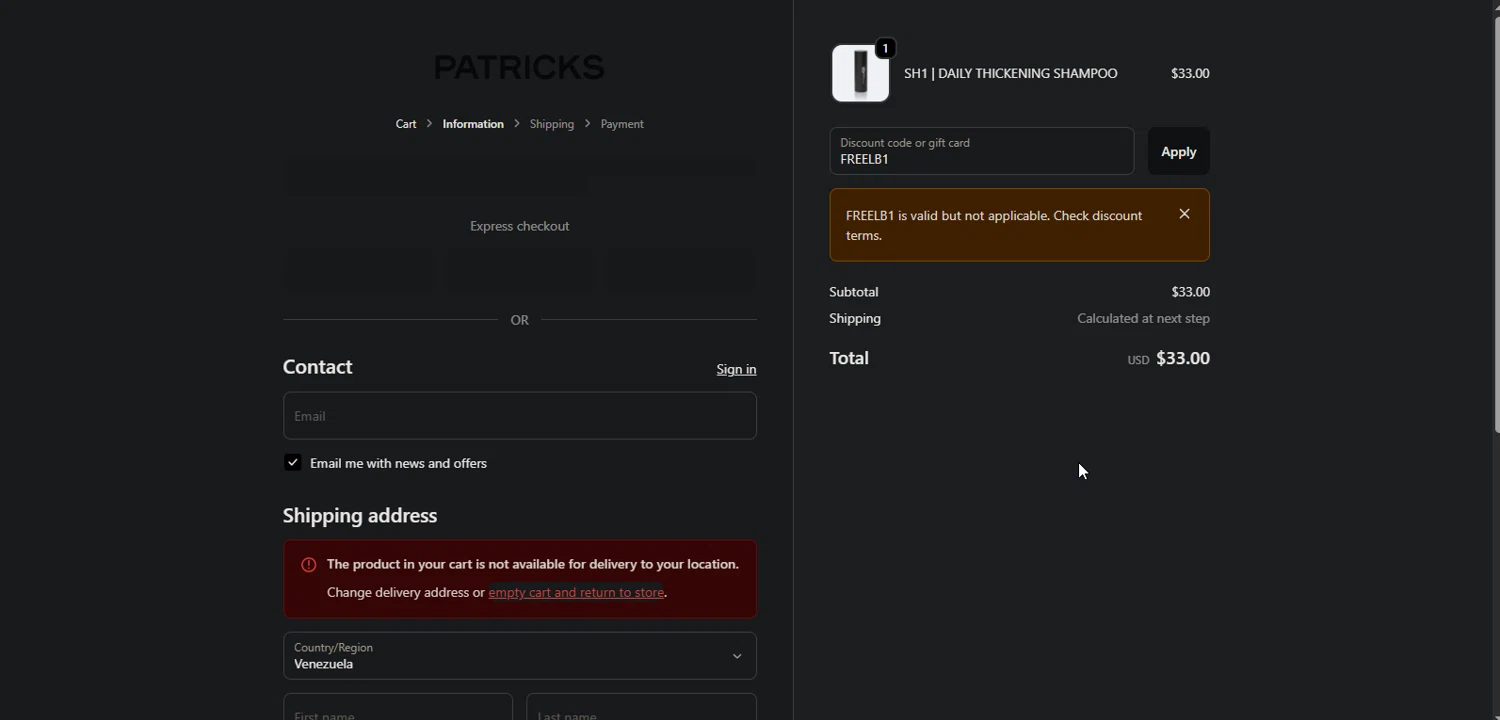This screenshot has width=1500, height=720.
Task: Click the Apply discount button
Action: point(1179,151)
